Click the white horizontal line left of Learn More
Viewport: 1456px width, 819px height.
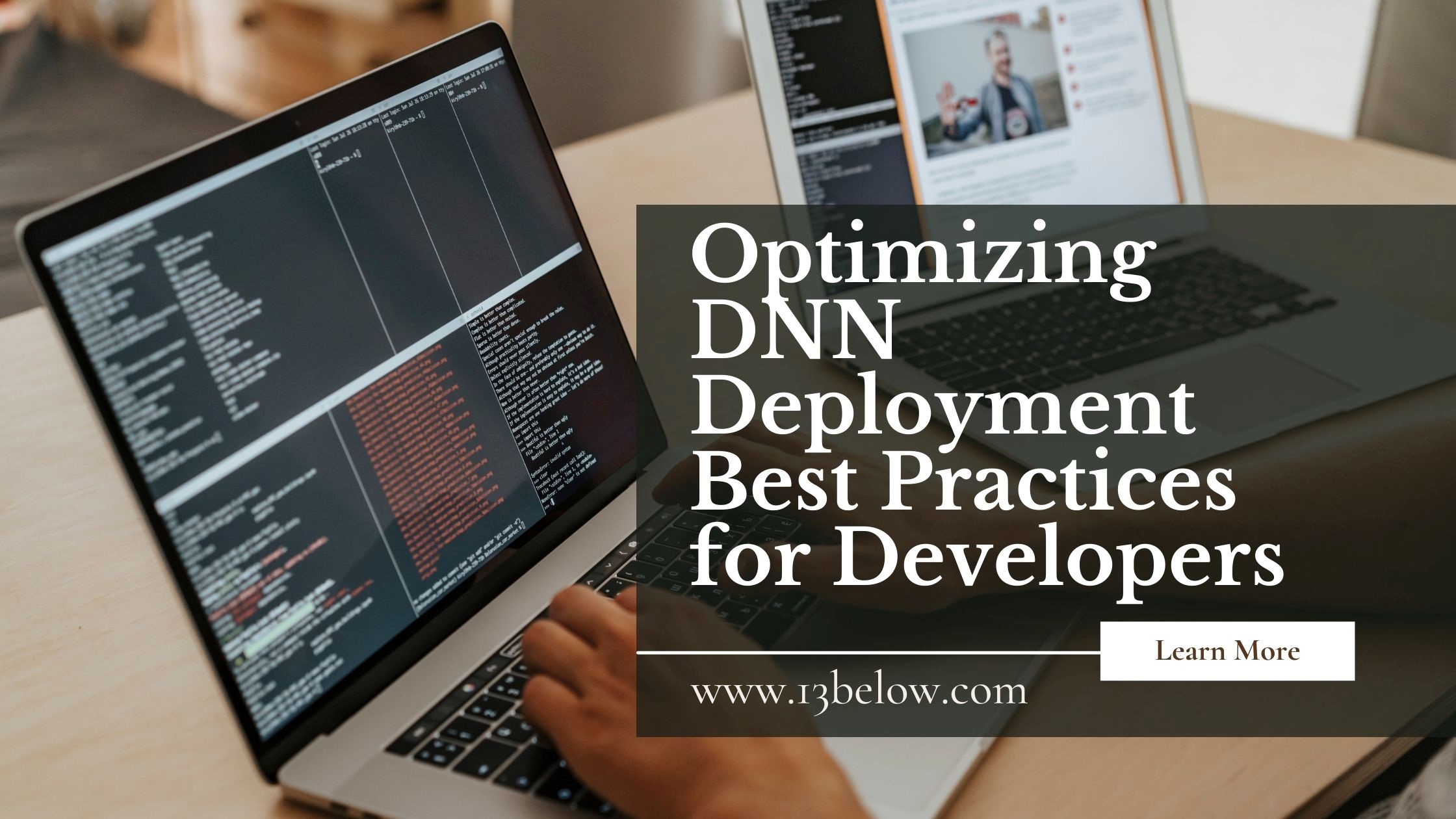coord(868,651)
